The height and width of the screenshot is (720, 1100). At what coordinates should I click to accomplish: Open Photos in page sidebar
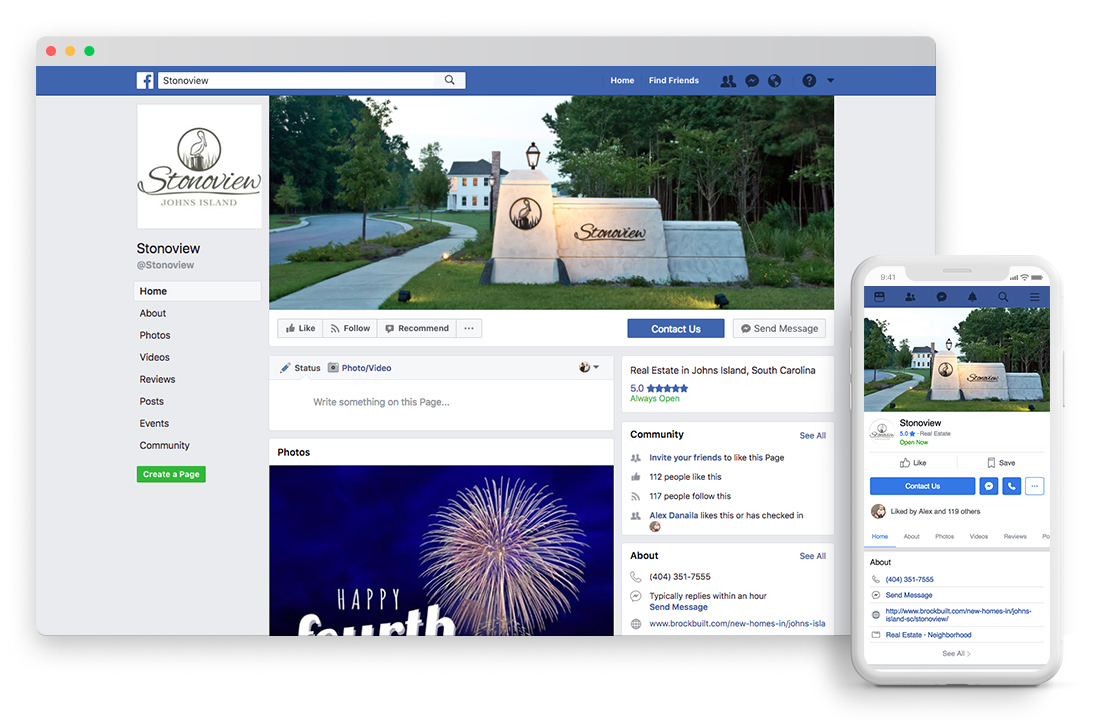pos(155,335)
